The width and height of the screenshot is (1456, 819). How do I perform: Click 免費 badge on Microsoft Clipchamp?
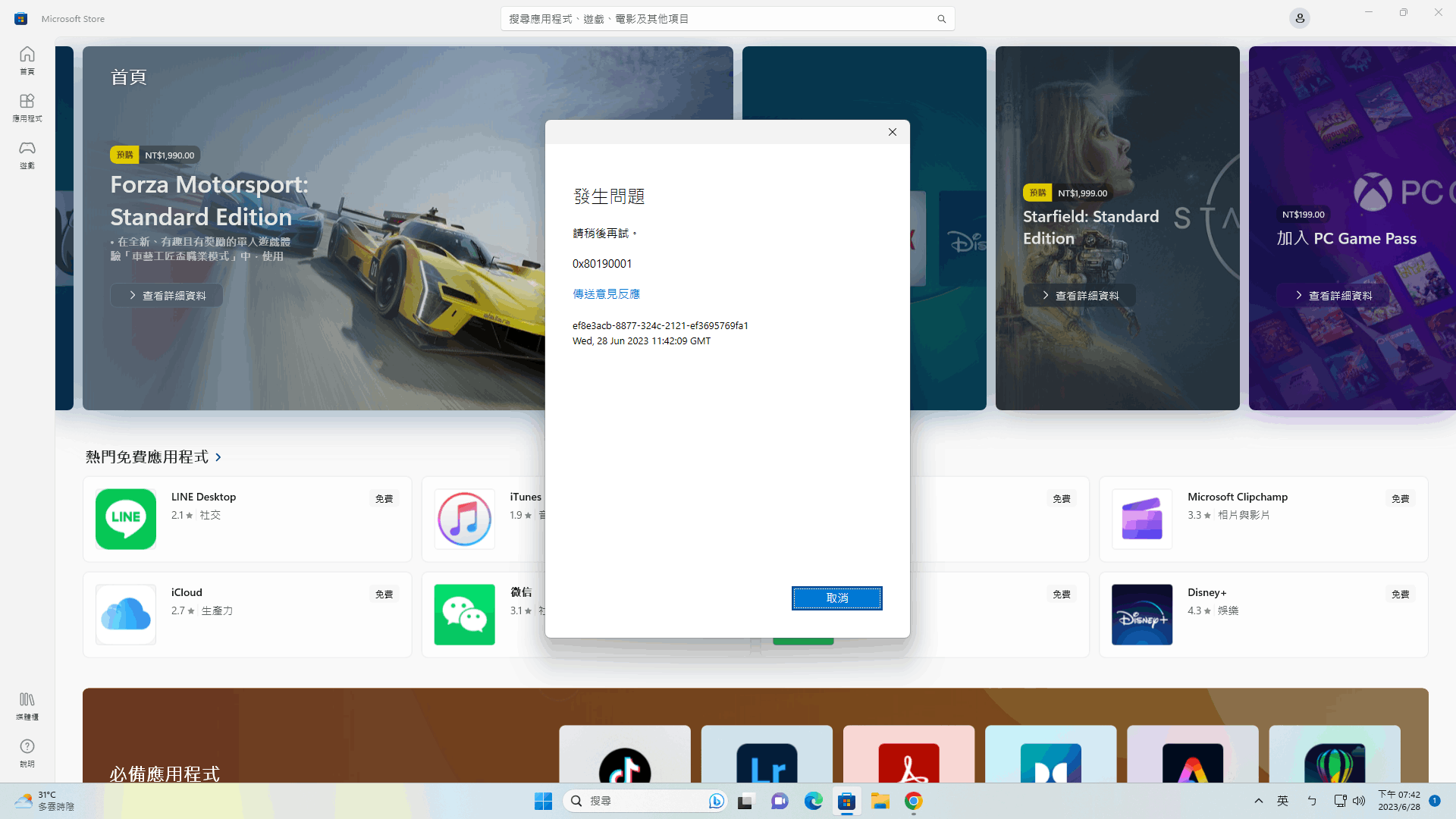[1401, 498]
